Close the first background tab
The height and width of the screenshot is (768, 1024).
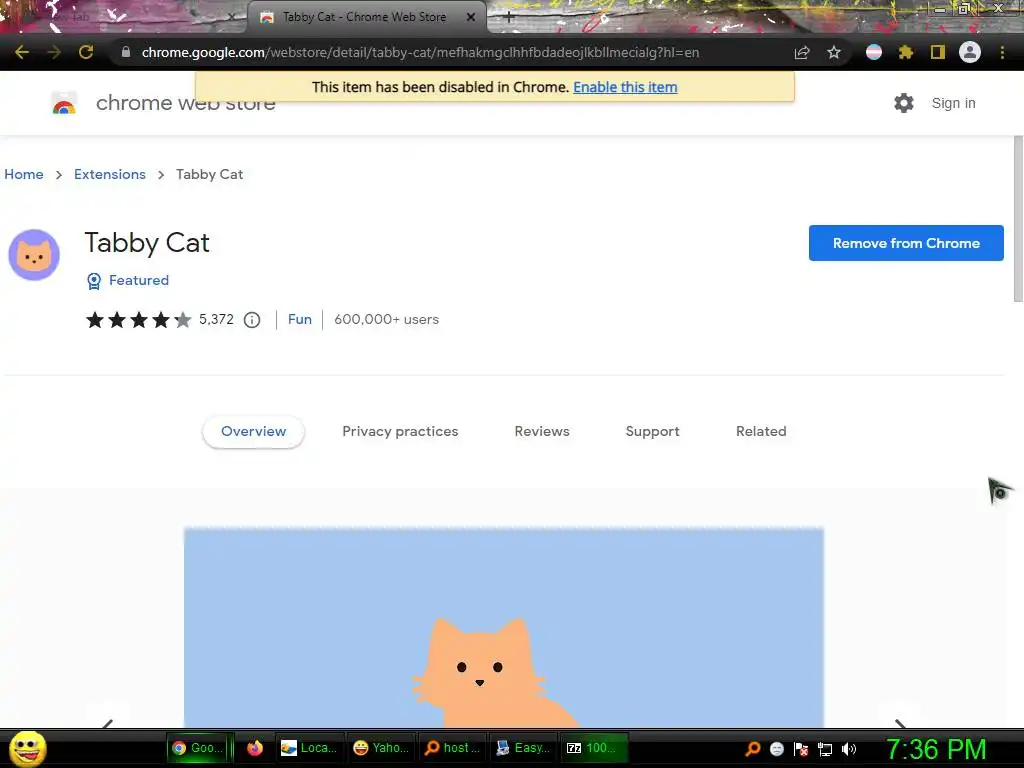(231, 17)
